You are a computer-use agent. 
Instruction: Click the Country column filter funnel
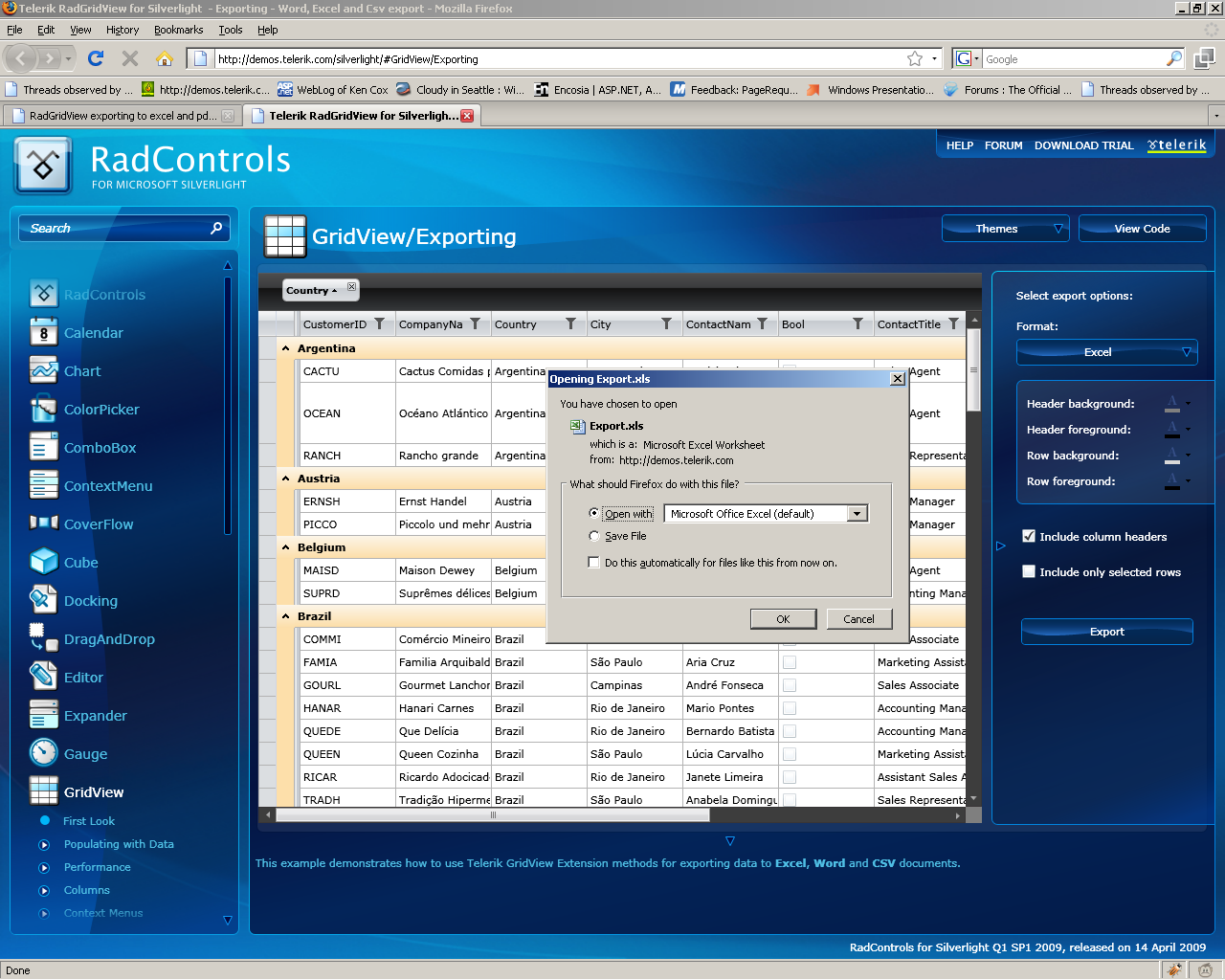click(570, 323)
